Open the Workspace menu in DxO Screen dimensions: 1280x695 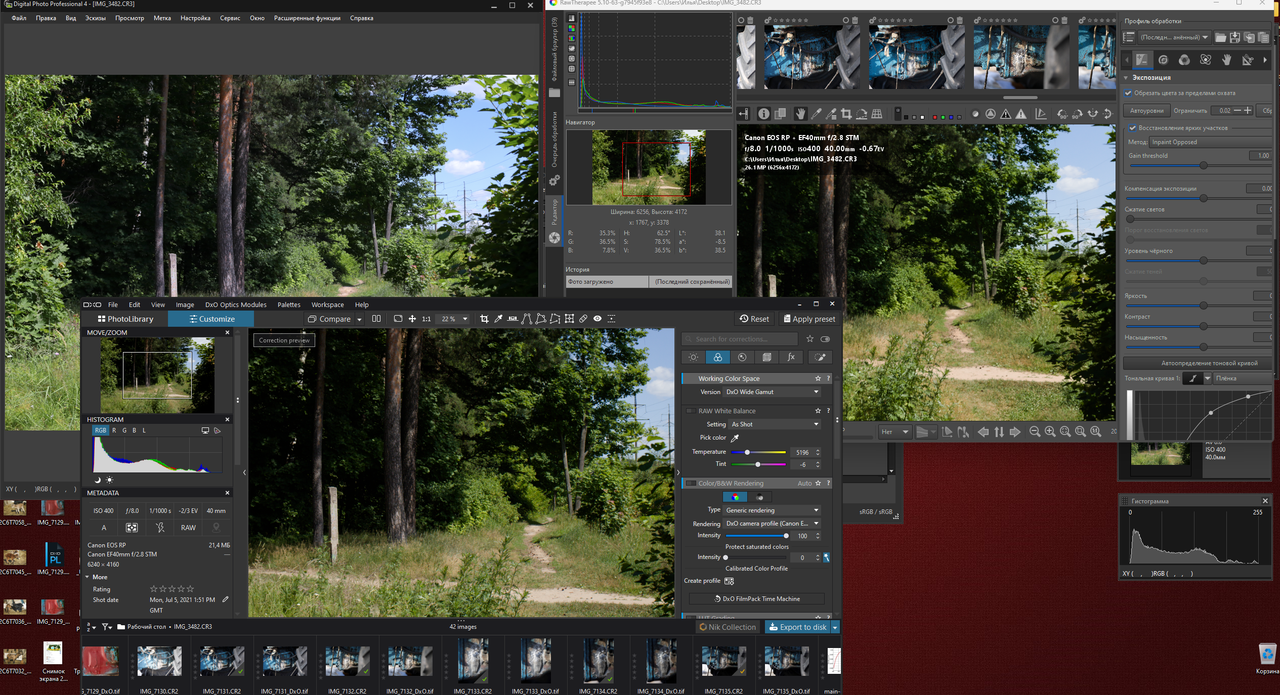[327, 305]
